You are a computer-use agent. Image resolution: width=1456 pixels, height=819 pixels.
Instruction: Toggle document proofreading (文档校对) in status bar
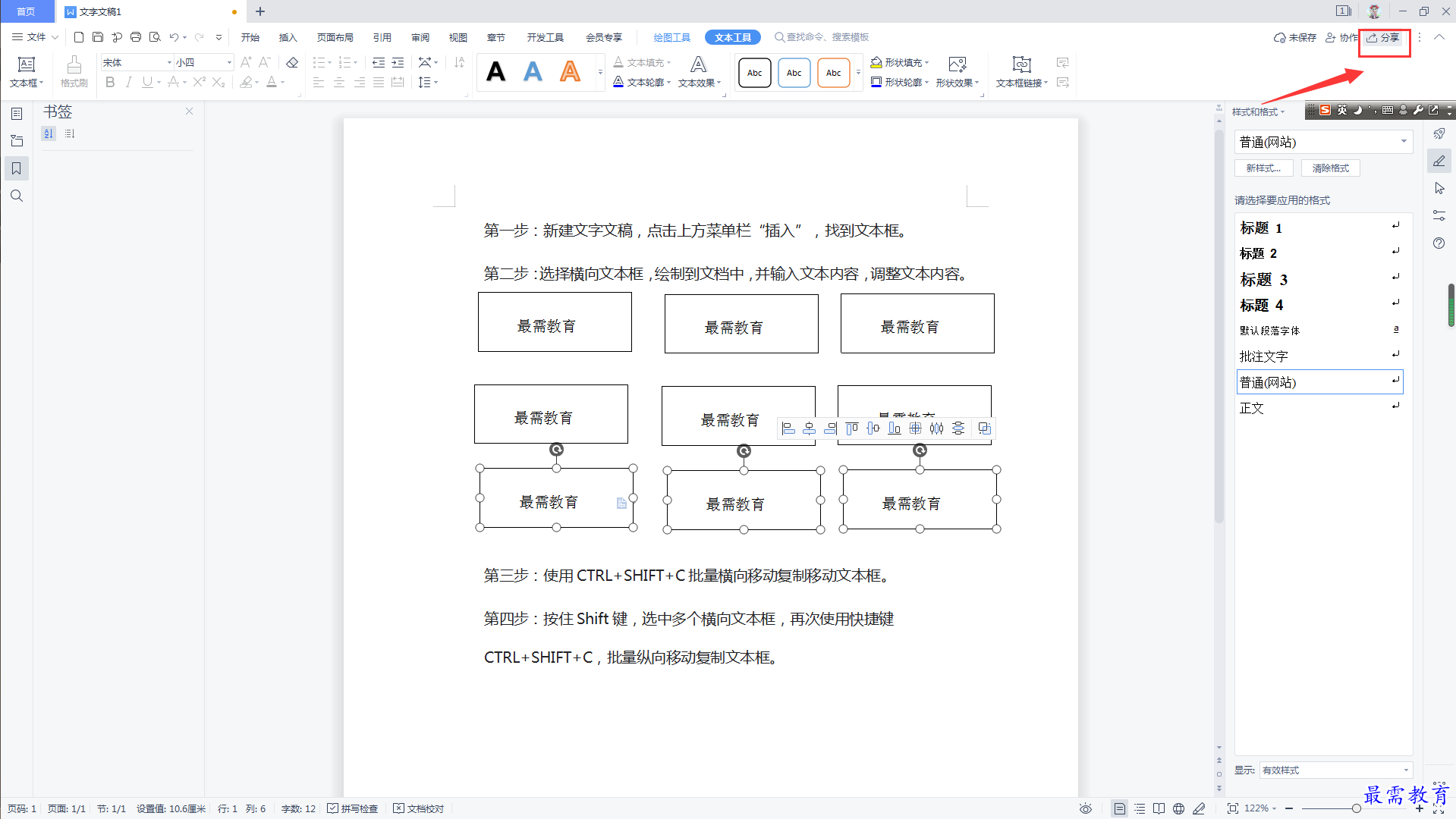point(419,808)
